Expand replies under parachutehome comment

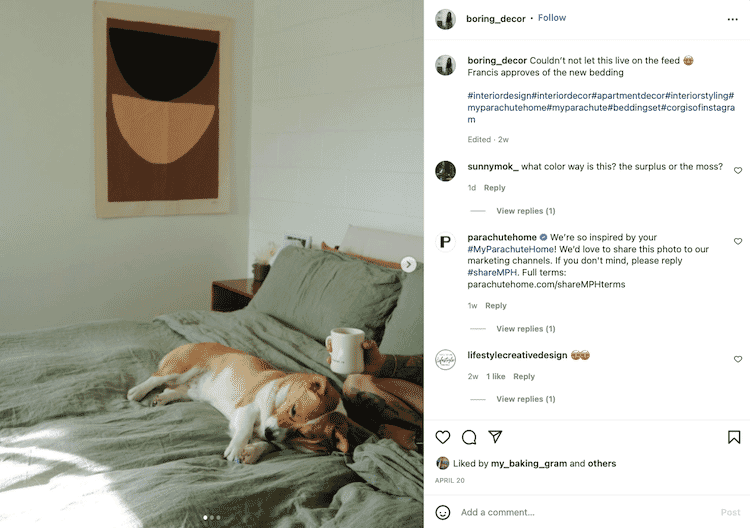pyautogui.click(x=526, y=329)
